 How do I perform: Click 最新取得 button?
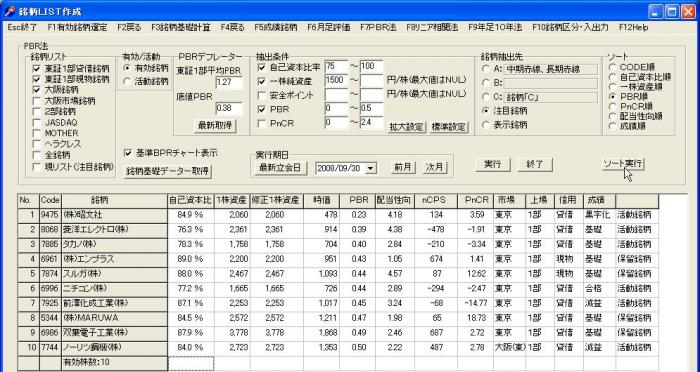point(215,126)
